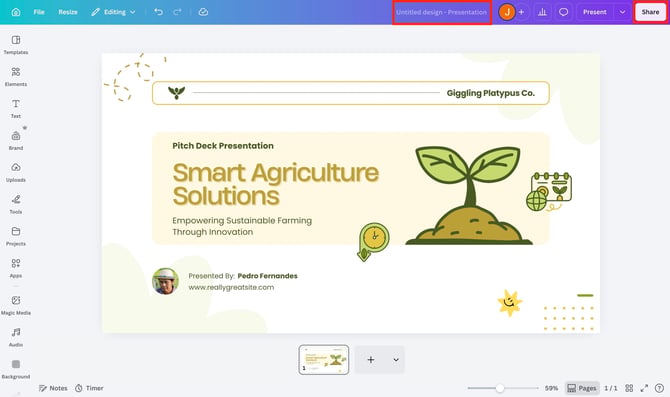Redo the last action
Viewport: 670px width, 397px height.
[x=177, y=12]
